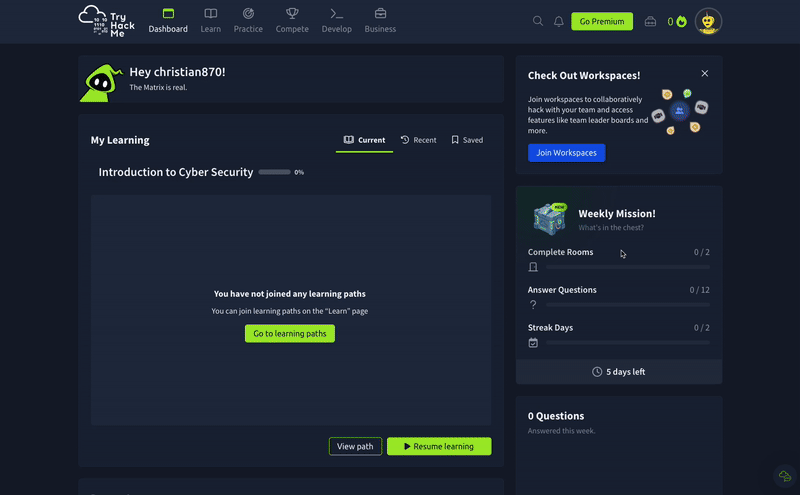Image resolution: width=800 pixels, height=495 pixels.
Task: Click the streak flame counter
Action: (x=677, y=21)
